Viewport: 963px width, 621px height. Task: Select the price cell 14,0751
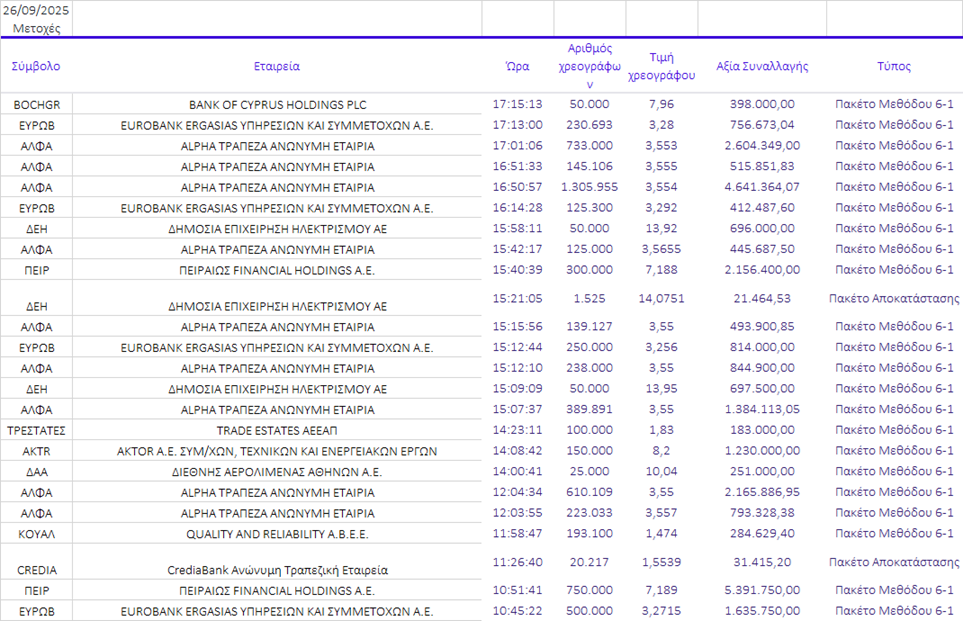[x=661, y=299]
